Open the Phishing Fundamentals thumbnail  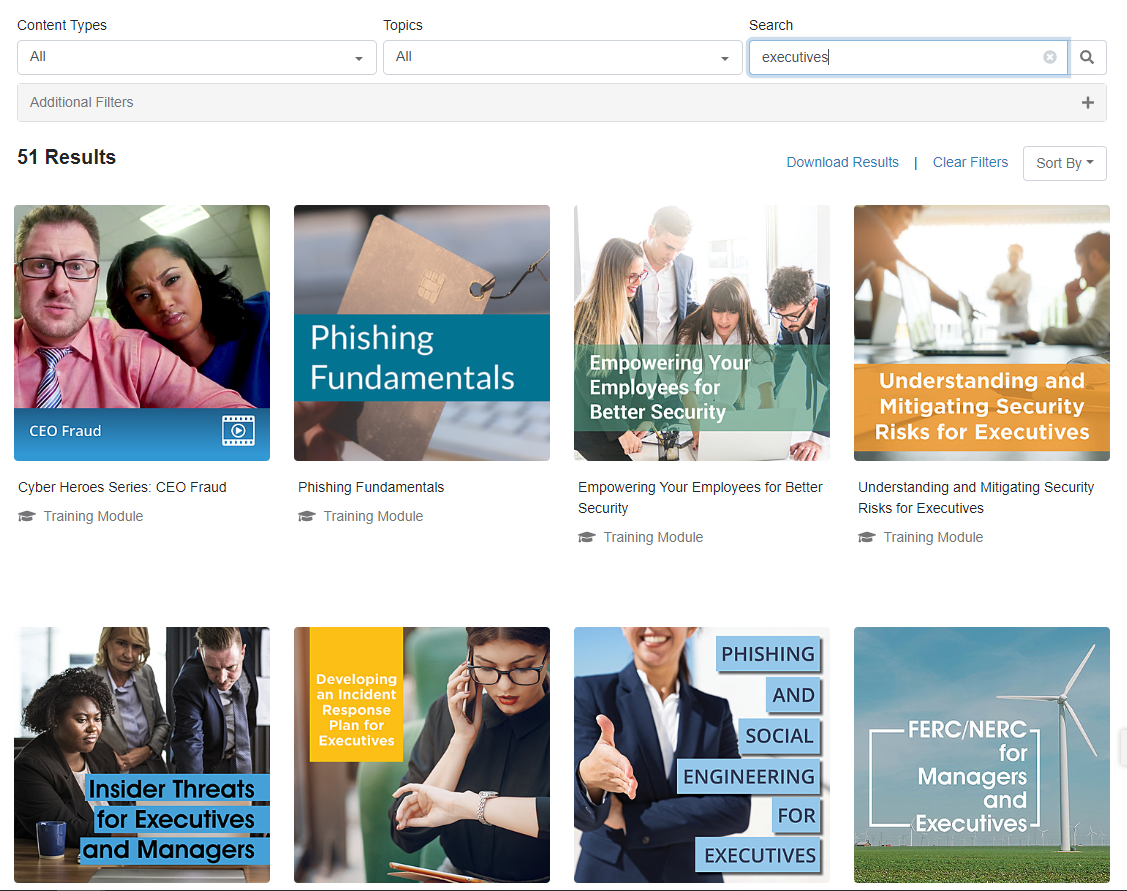[x=421, y=332]
